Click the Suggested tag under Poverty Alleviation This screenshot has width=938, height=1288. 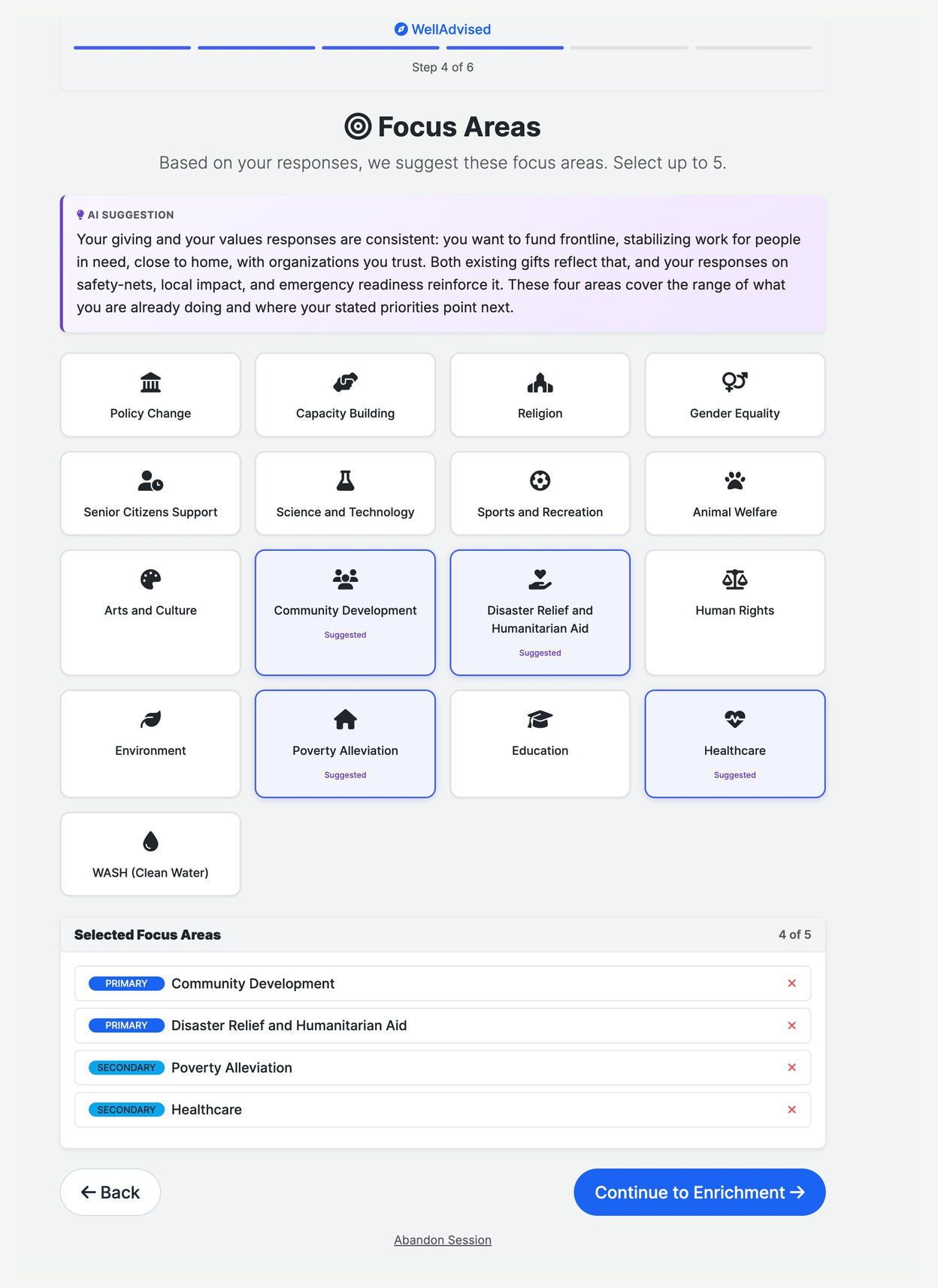pyautogui.click(x=345, y=775)
